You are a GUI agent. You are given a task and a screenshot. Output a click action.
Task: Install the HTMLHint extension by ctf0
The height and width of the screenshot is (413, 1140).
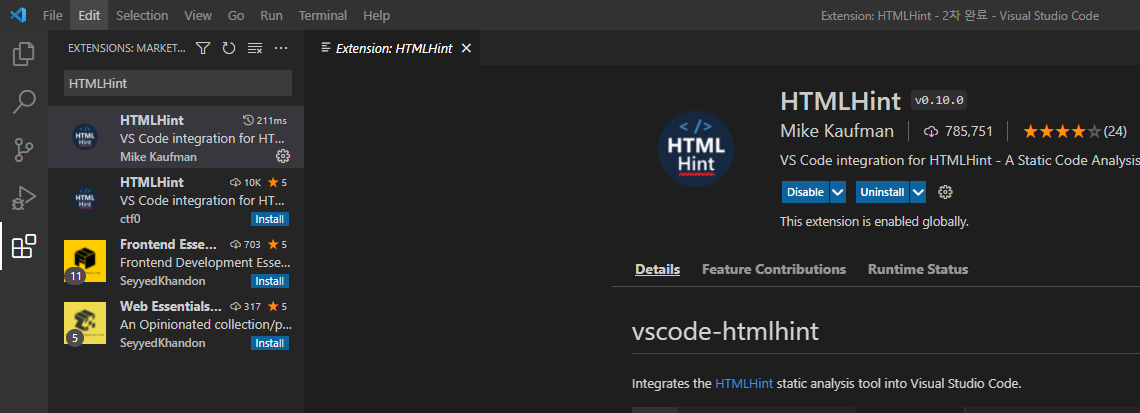(x=270, y=219)
